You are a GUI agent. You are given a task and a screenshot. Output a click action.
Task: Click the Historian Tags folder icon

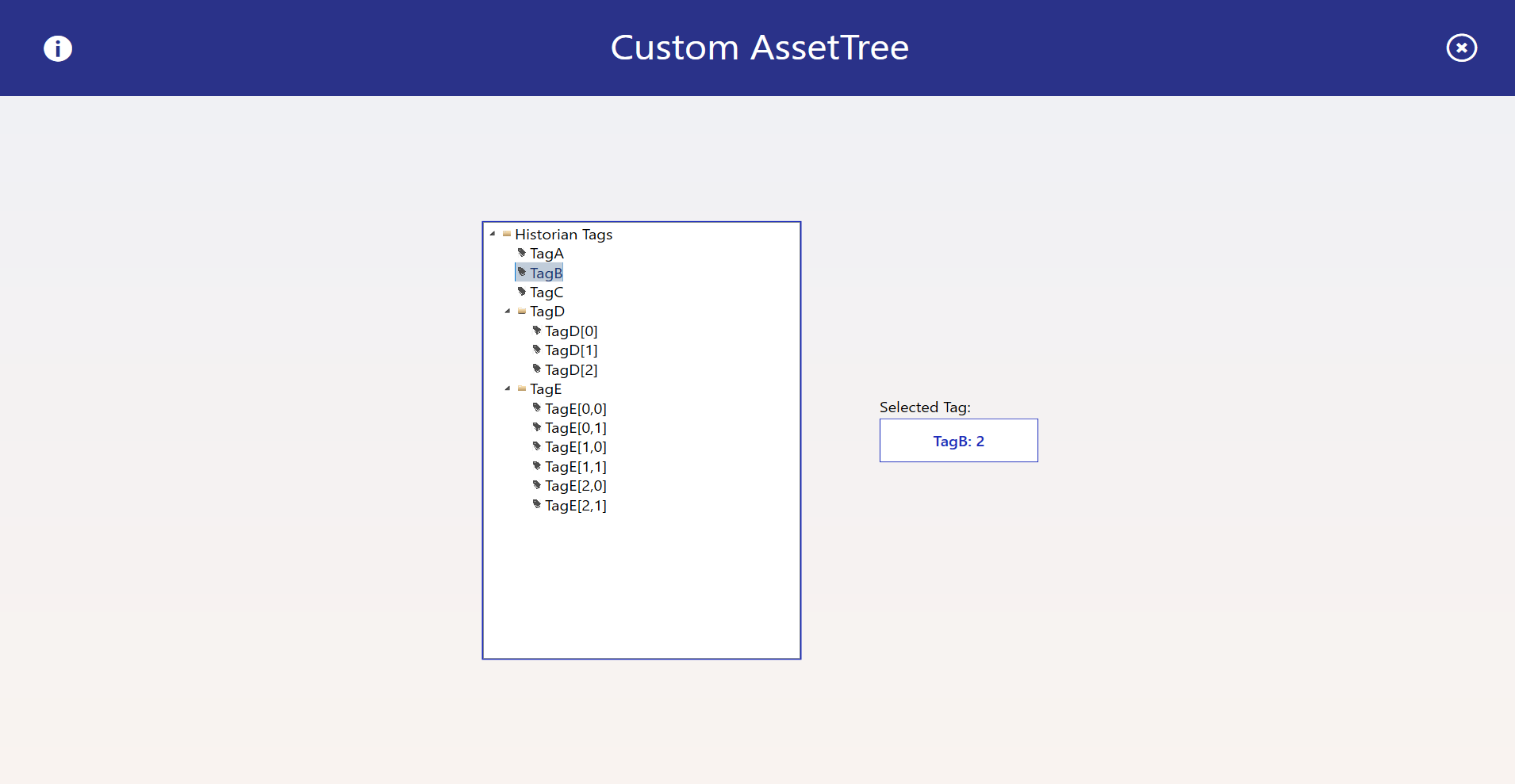click(507, 234)
